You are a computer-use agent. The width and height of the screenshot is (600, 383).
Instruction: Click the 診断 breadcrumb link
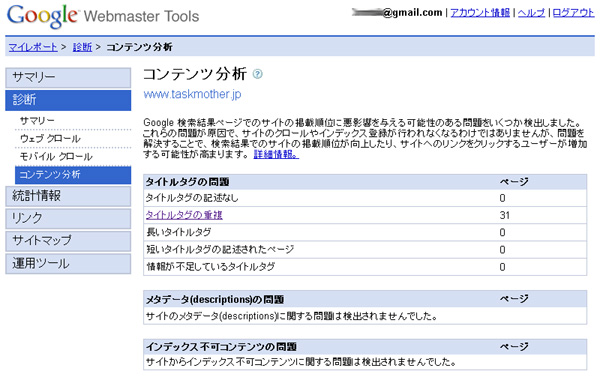[82, 47]
